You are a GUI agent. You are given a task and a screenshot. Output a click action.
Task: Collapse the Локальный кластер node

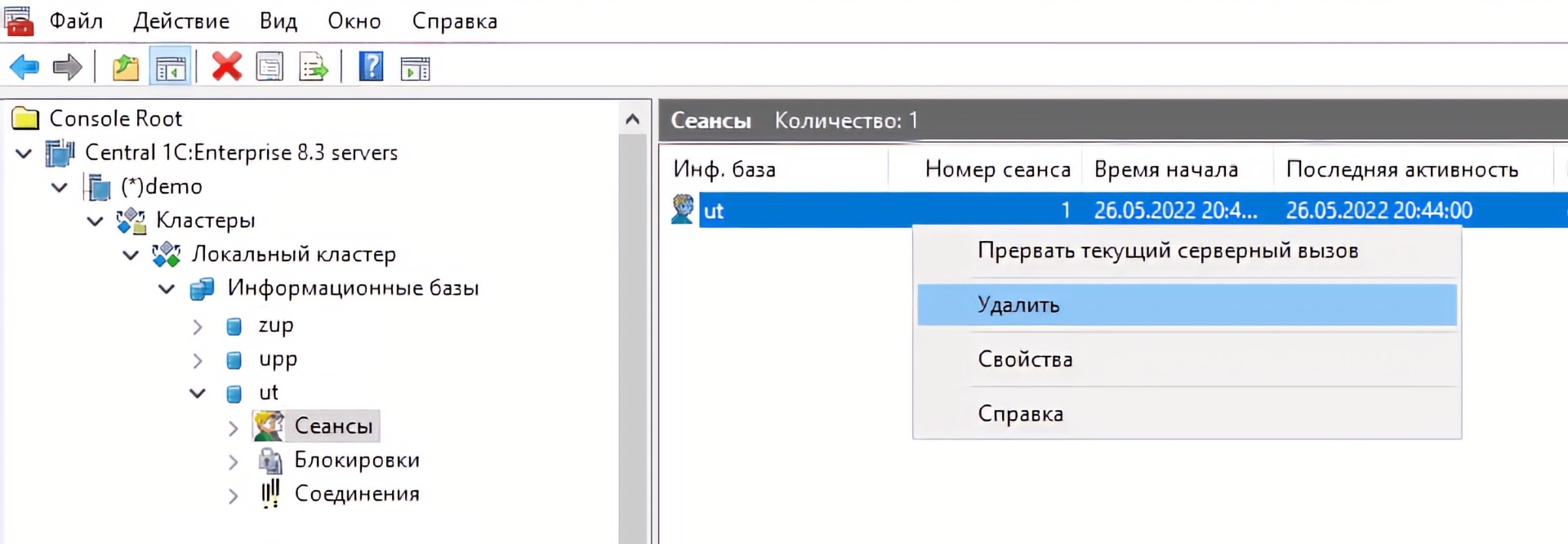point(131,255)
